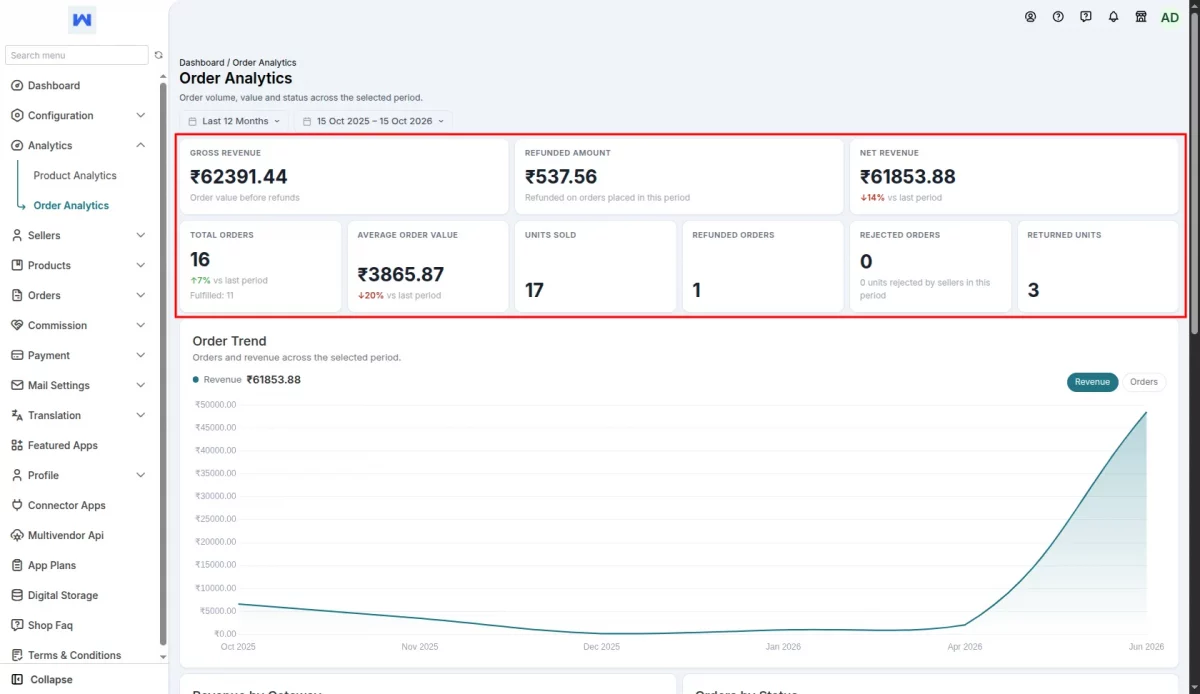The width and height of the screenshot is (1200, 694).
Task: Click the Returned Units value 3
Action: (x=1033, y=291)
